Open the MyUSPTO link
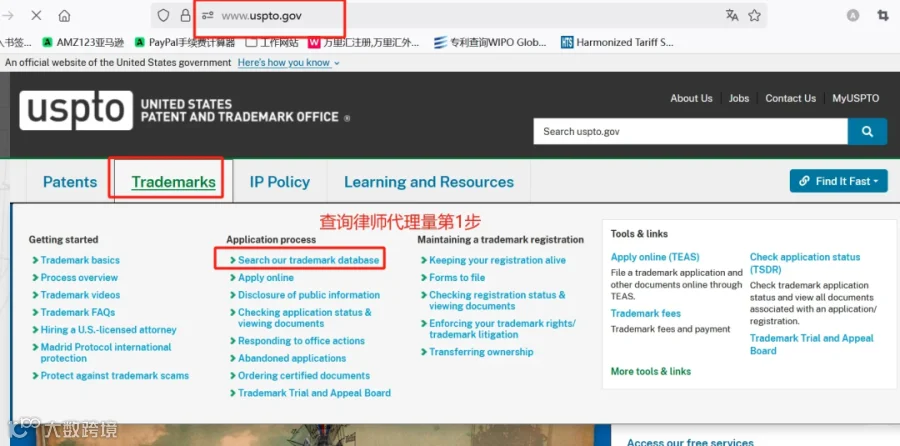The height and width of the screenshot is (446, 900). pos(855,98)
